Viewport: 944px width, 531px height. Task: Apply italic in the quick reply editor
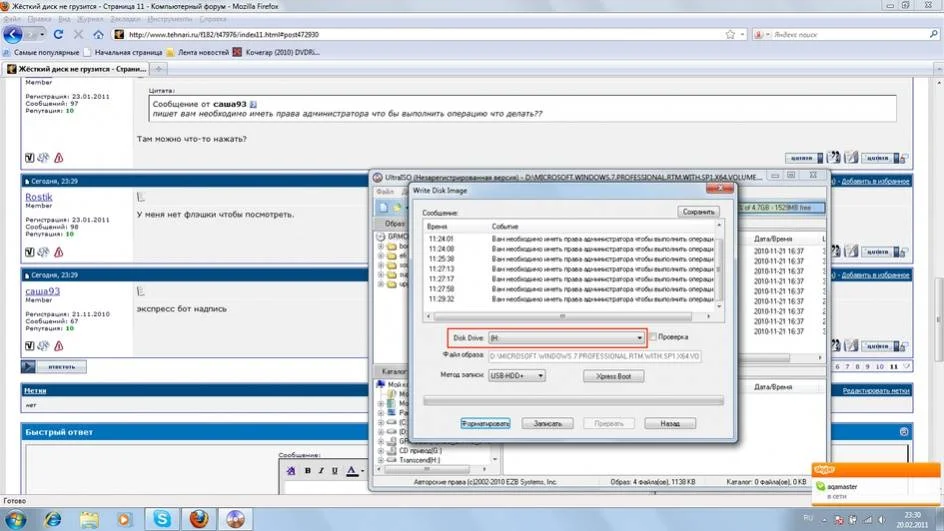pyautogui.click(x=321, y=471)
